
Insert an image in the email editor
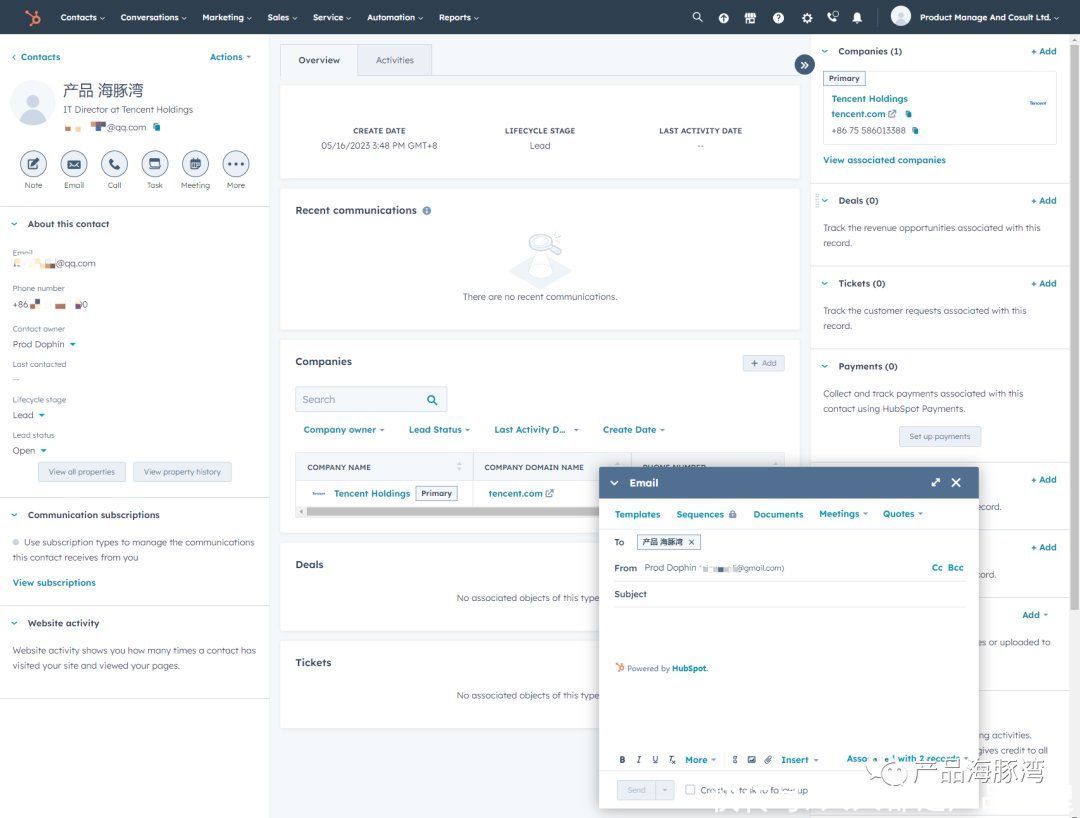(751, 759)
